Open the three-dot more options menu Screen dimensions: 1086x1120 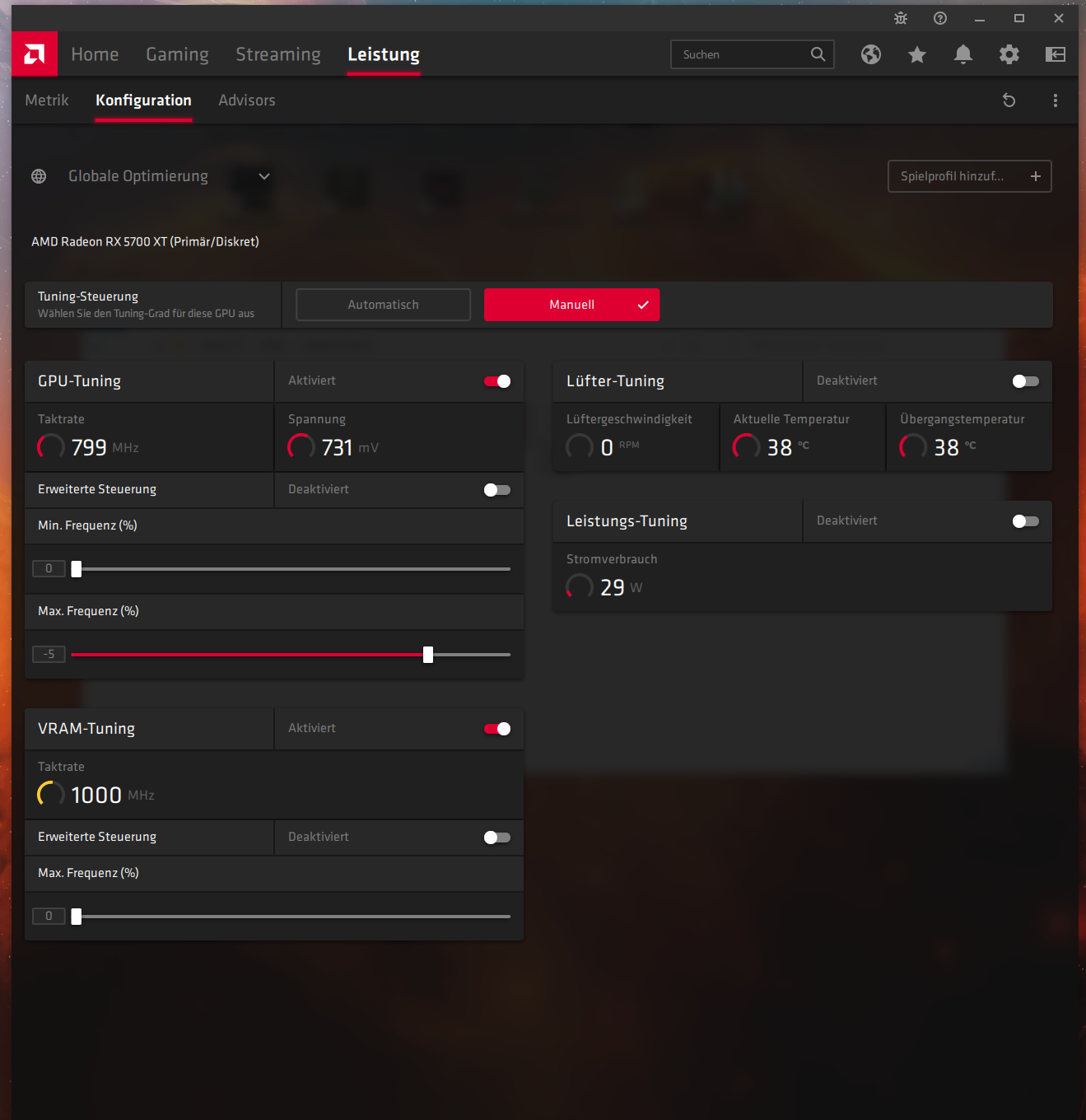[1056, 100]
